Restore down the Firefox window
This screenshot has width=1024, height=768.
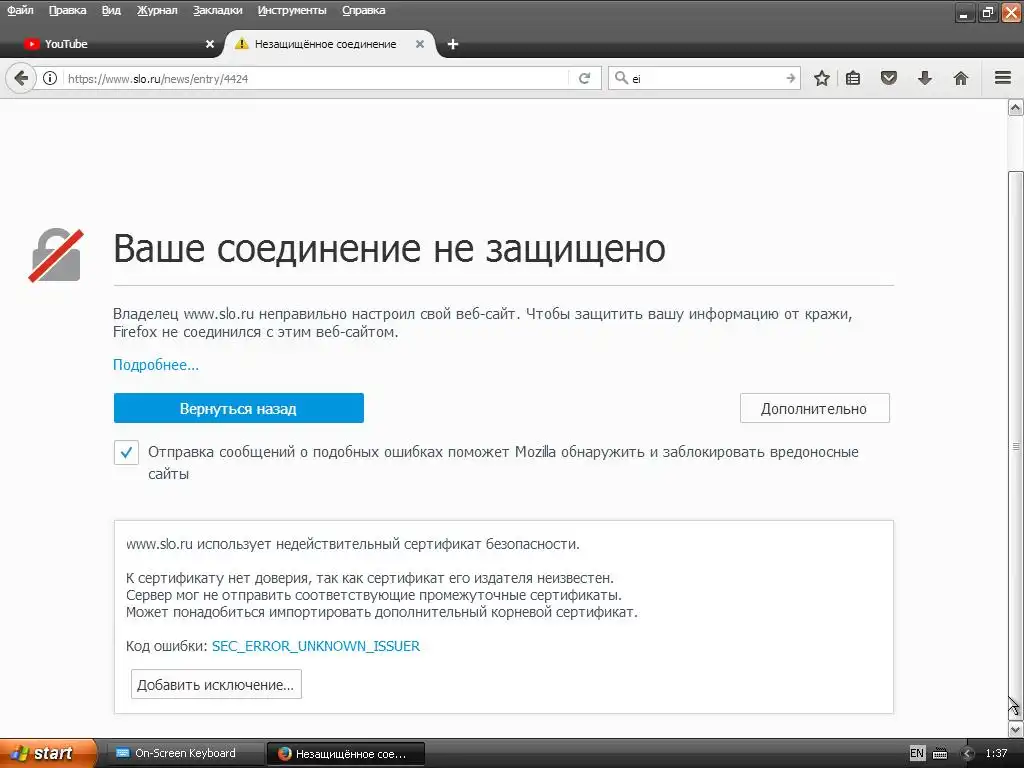pos(988,12)
